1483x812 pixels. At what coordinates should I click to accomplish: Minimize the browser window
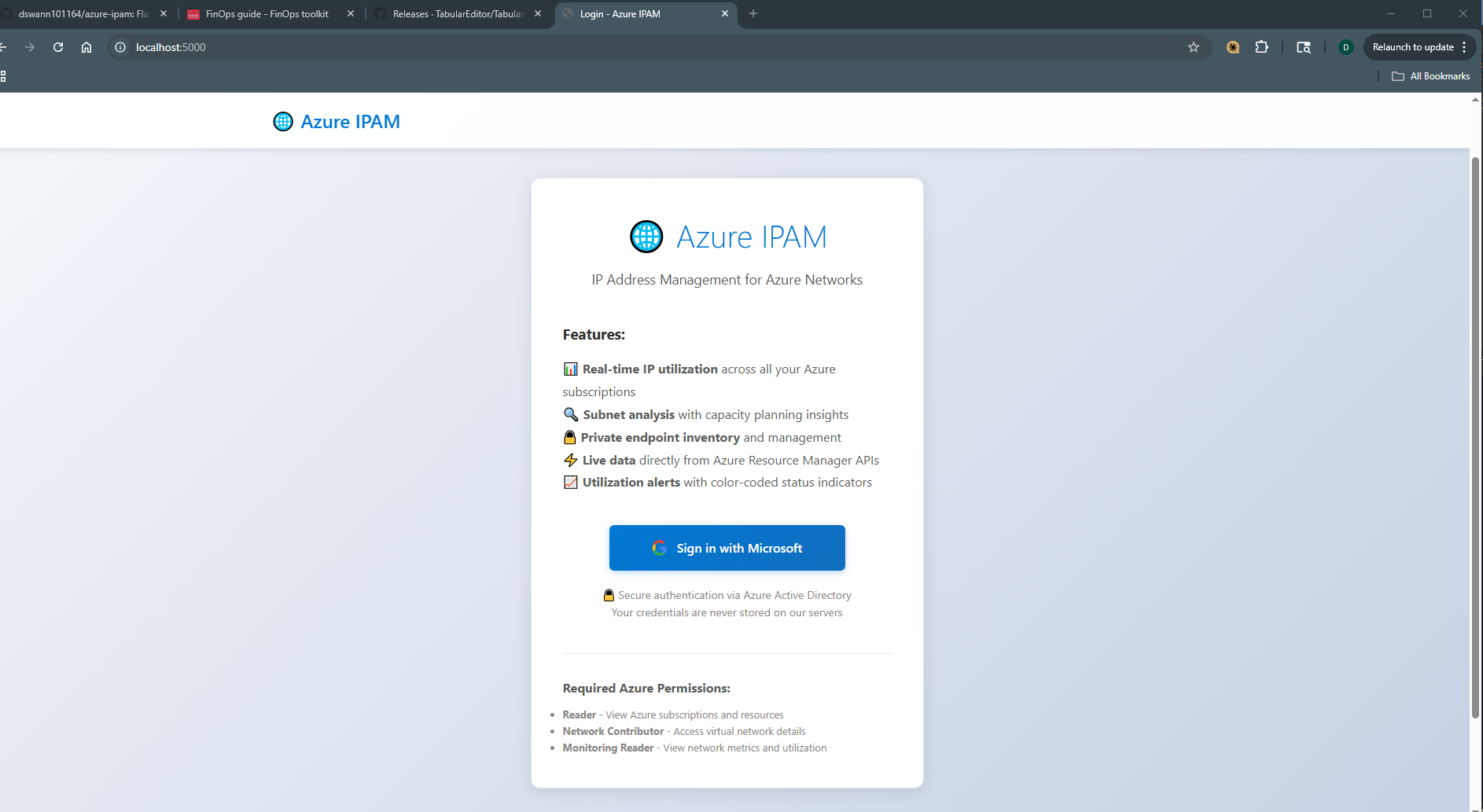(1391, 14)
